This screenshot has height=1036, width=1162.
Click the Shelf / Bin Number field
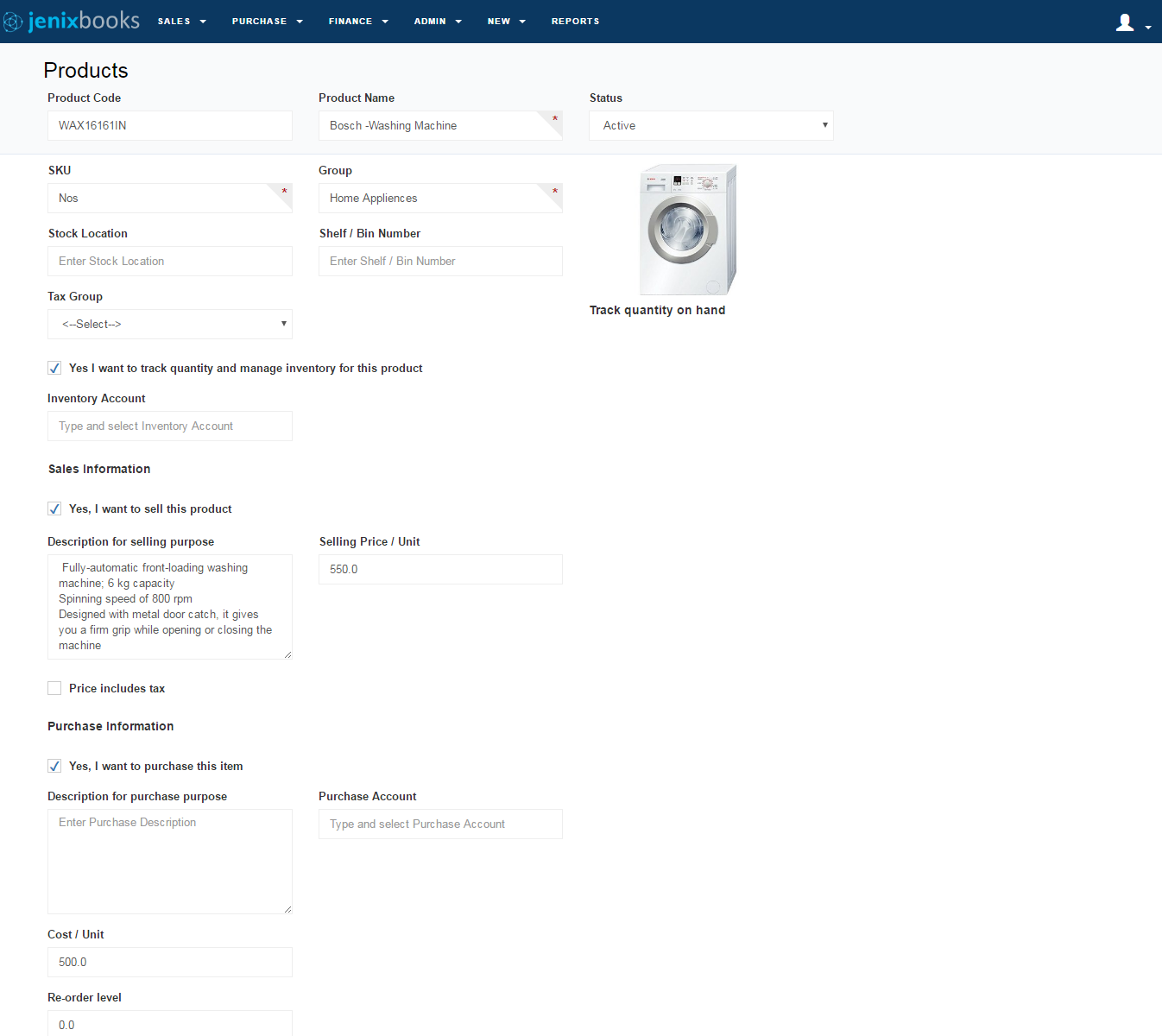click(440, 261)
